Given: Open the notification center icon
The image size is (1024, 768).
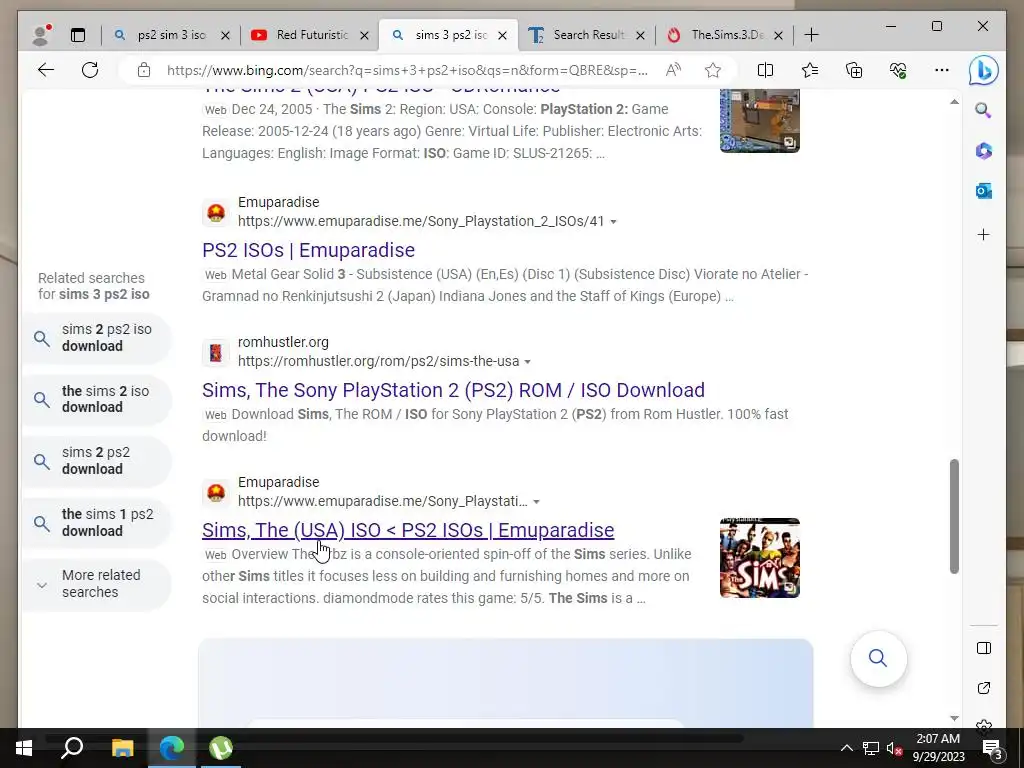Looking at the screenshot, I should 993,748.
